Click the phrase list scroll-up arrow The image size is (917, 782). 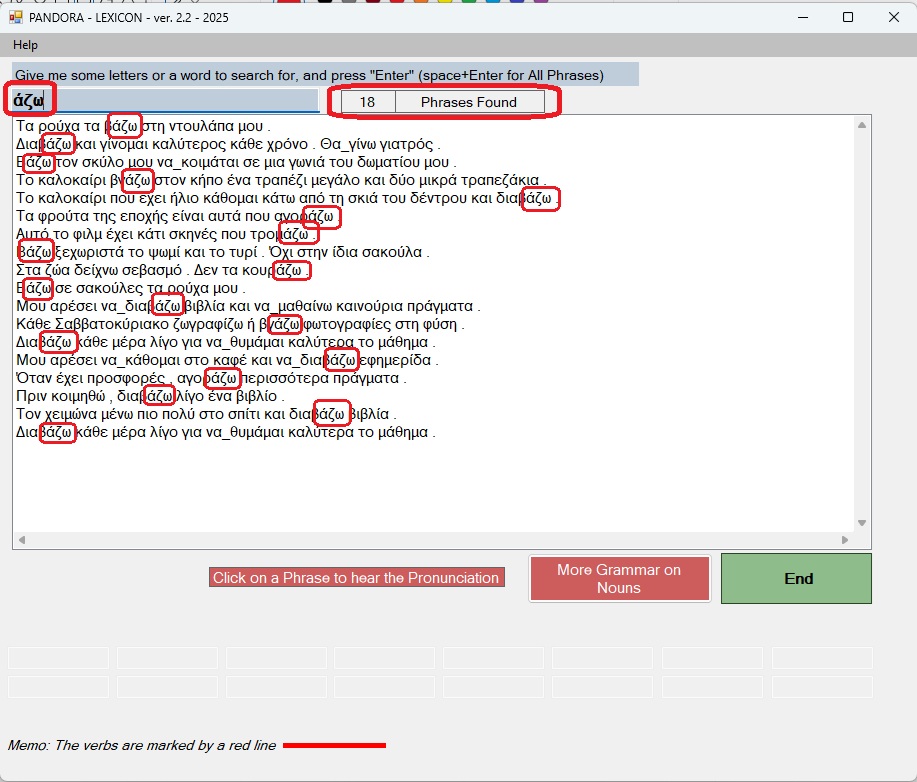(x=863, y=125)
